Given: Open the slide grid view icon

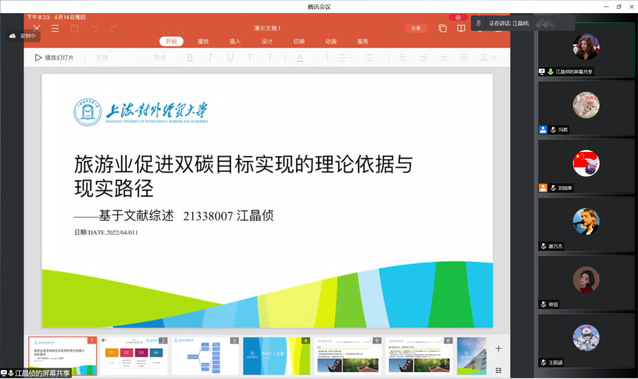Looking at the screenshot, I should [x=498, y=370].
